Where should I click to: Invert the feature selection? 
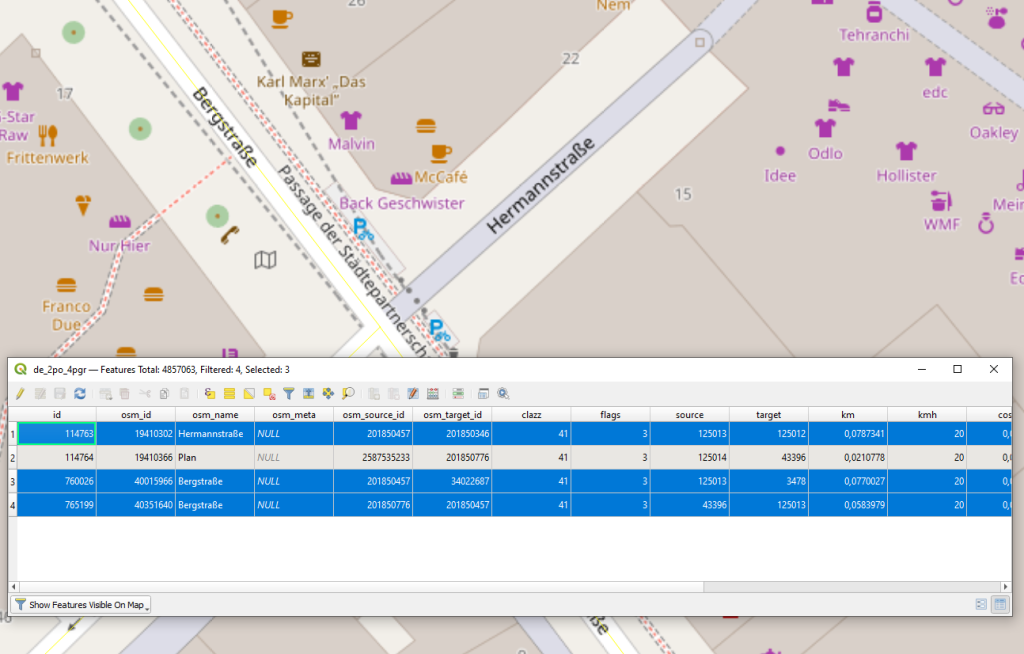249,394
